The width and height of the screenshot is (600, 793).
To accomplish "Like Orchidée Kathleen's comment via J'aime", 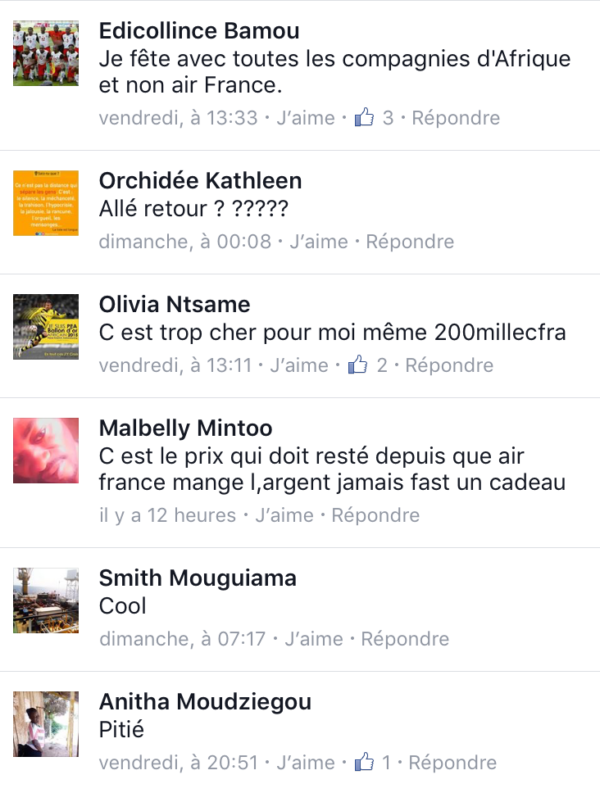I will coord(319,241).
